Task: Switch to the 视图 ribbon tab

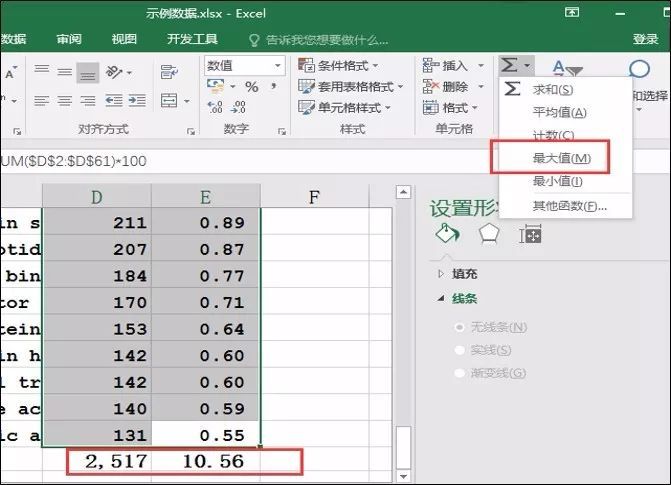Action: click(124, 39)
